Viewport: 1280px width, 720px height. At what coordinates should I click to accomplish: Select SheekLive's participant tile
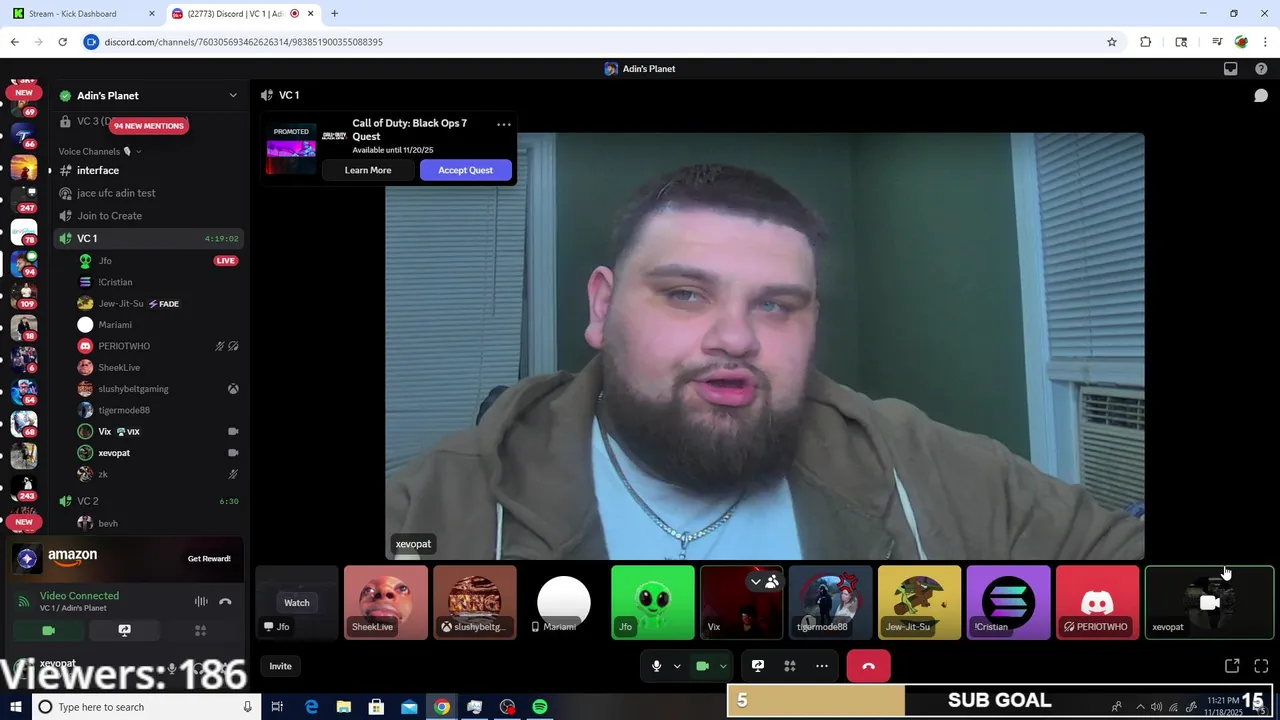coord(386,602)
